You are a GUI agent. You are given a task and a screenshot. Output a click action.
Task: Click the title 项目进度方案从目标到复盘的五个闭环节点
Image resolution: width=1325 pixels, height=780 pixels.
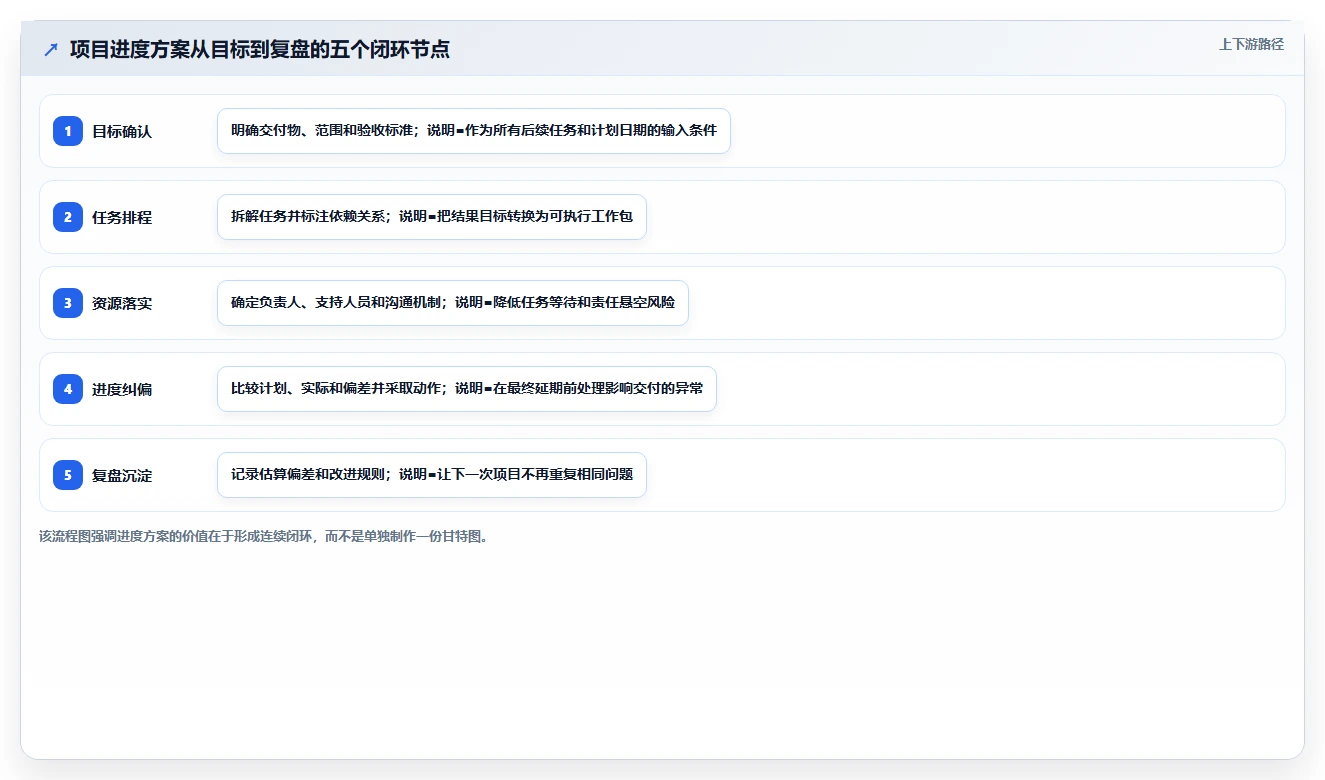tap(260, 49)
